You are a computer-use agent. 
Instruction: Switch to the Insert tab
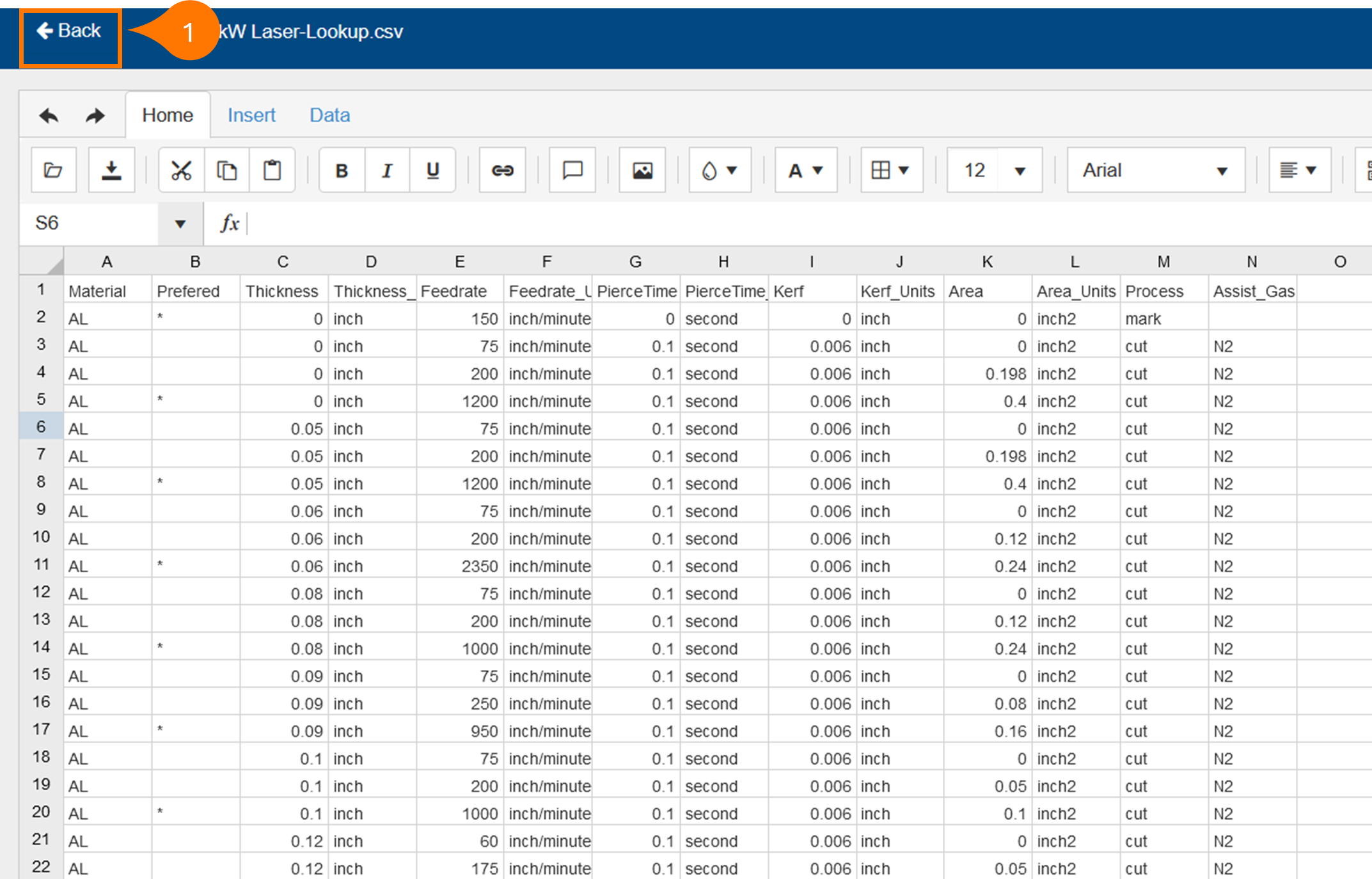[x=251, y=115]
